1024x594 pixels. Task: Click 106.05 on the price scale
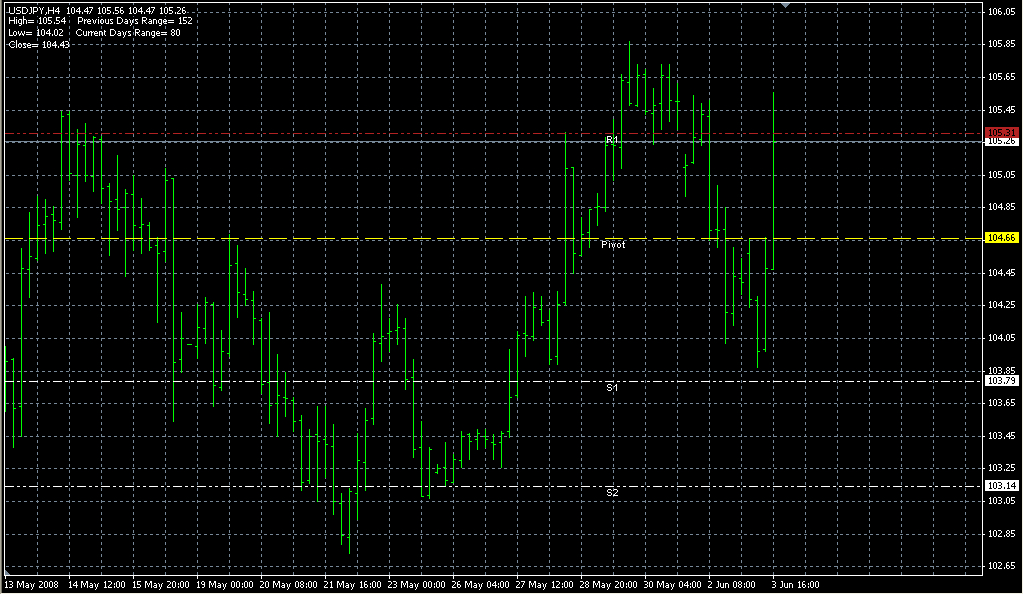click(1001, 12)
